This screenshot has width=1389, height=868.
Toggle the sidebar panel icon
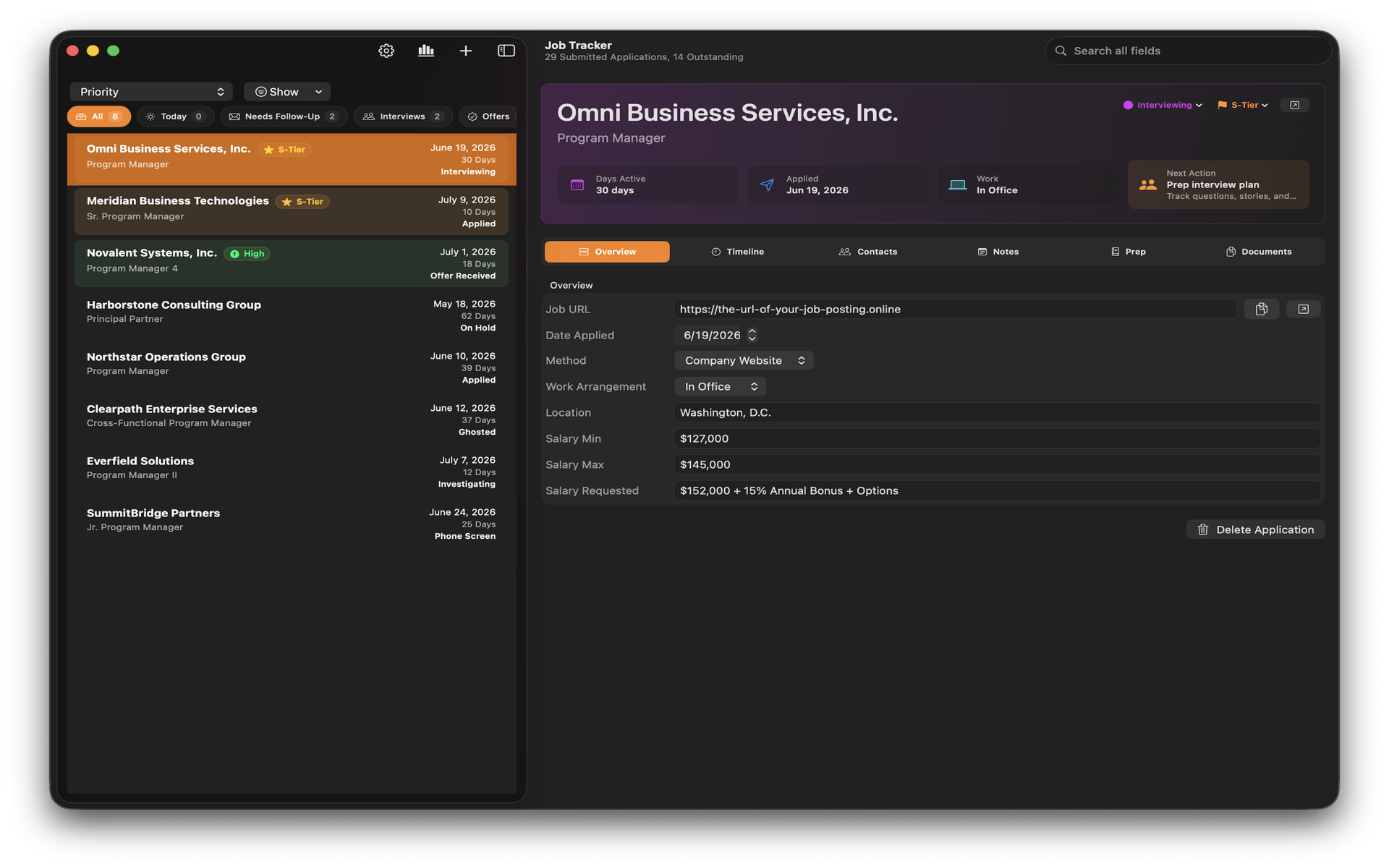506,51
